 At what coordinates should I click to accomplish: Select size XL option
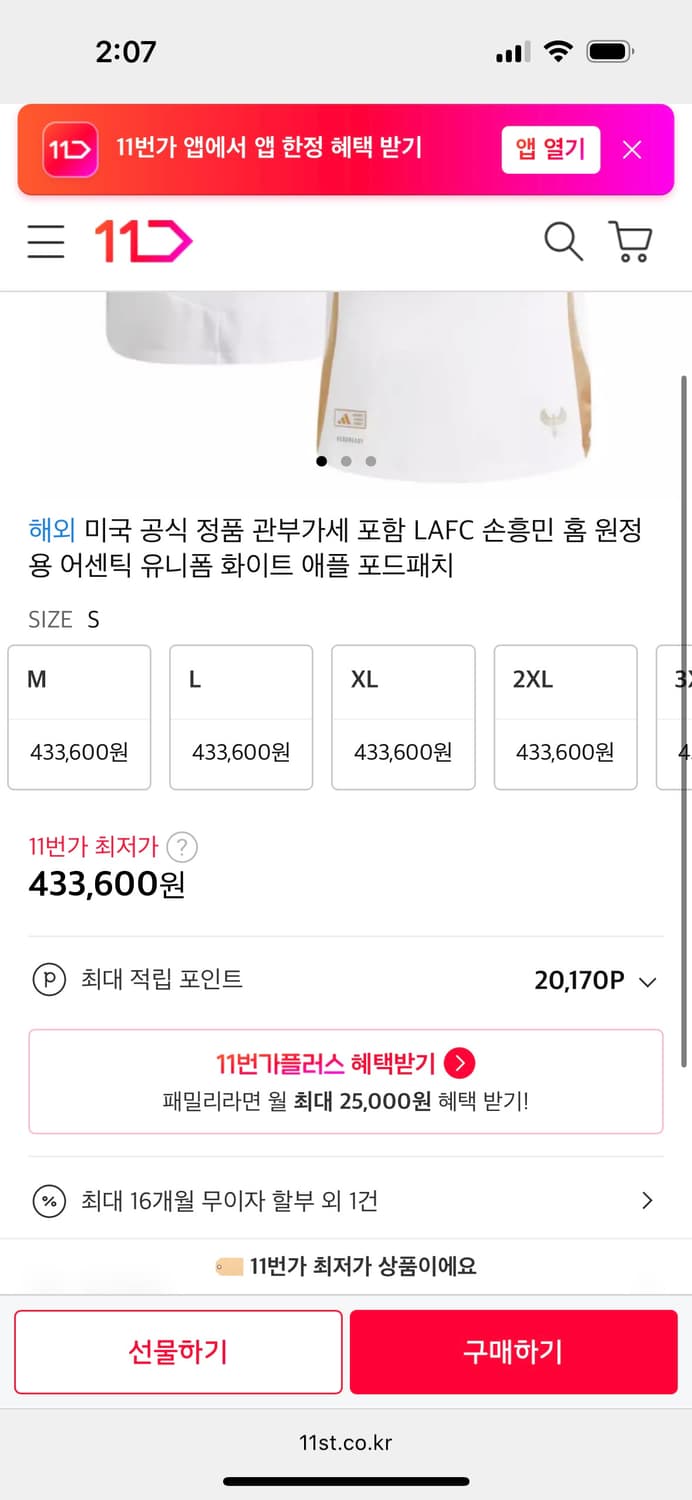pos(403,717)
